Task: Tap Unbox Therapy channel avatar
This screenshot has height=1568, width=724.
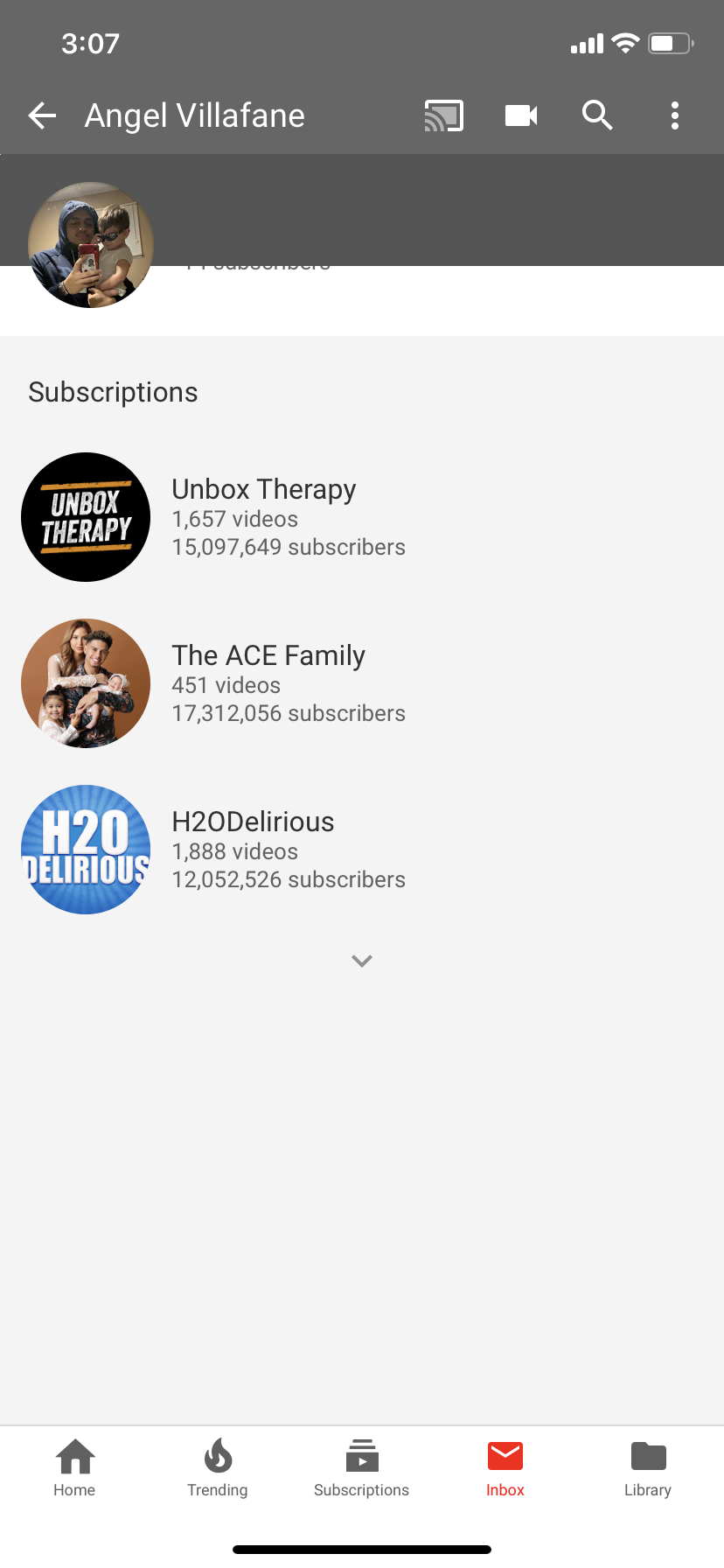Action: [86, 517]
